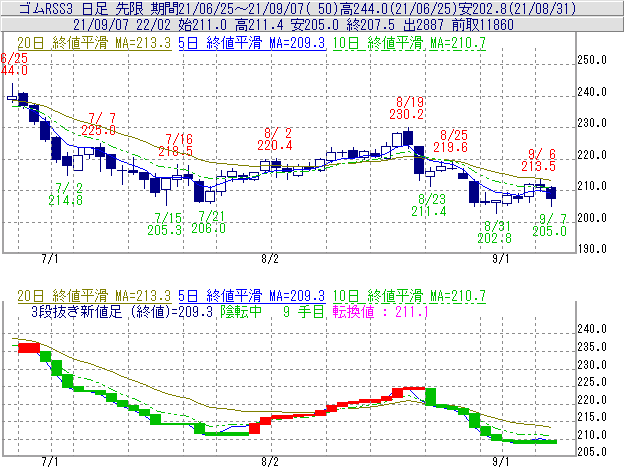Select the 20日 終値平滑 legend in lower chart
Screen dimensions: 624x475
pos(94,296)
